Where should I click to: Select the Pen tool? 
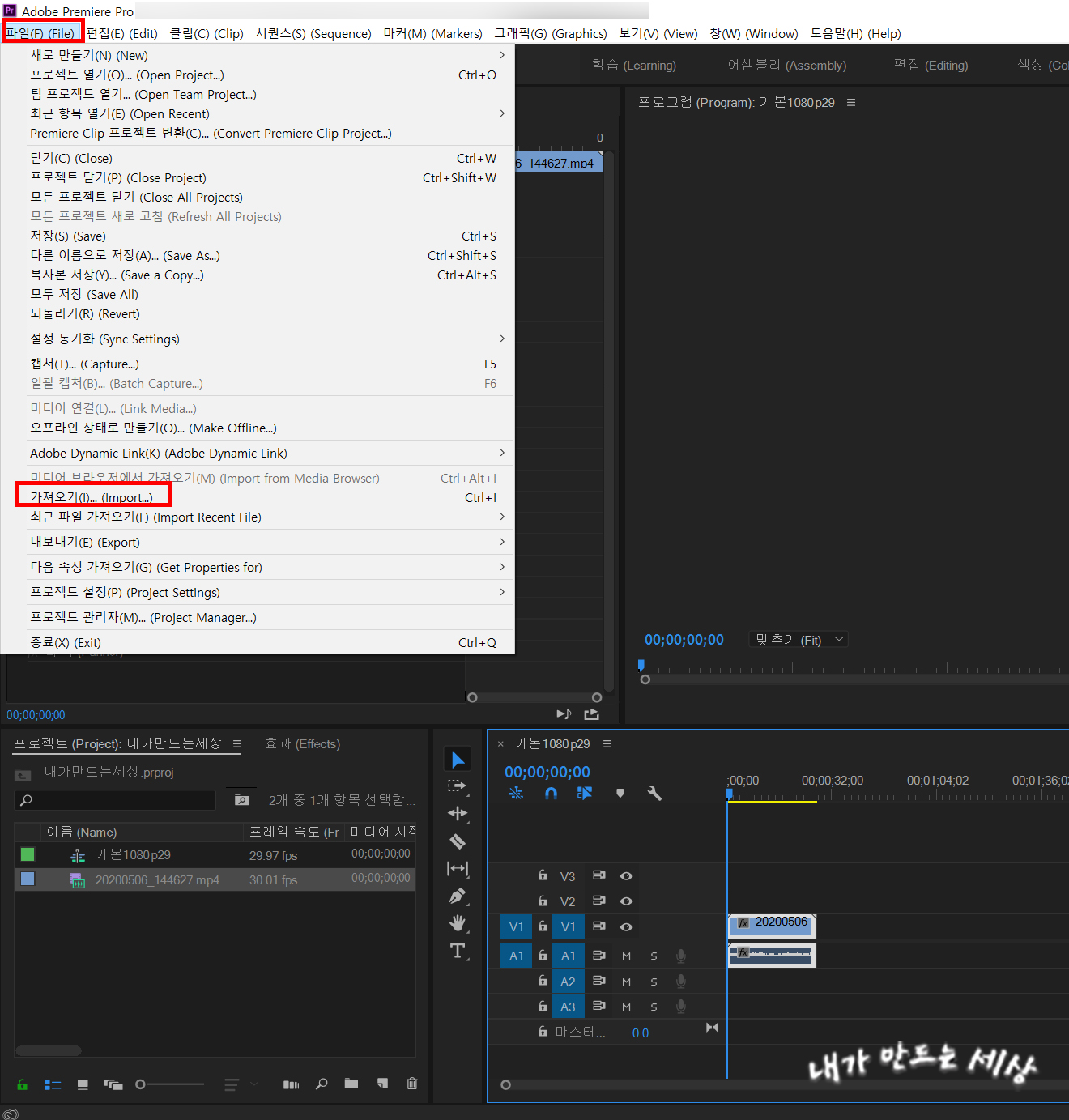pyautogui.click(x=458, y=896)
